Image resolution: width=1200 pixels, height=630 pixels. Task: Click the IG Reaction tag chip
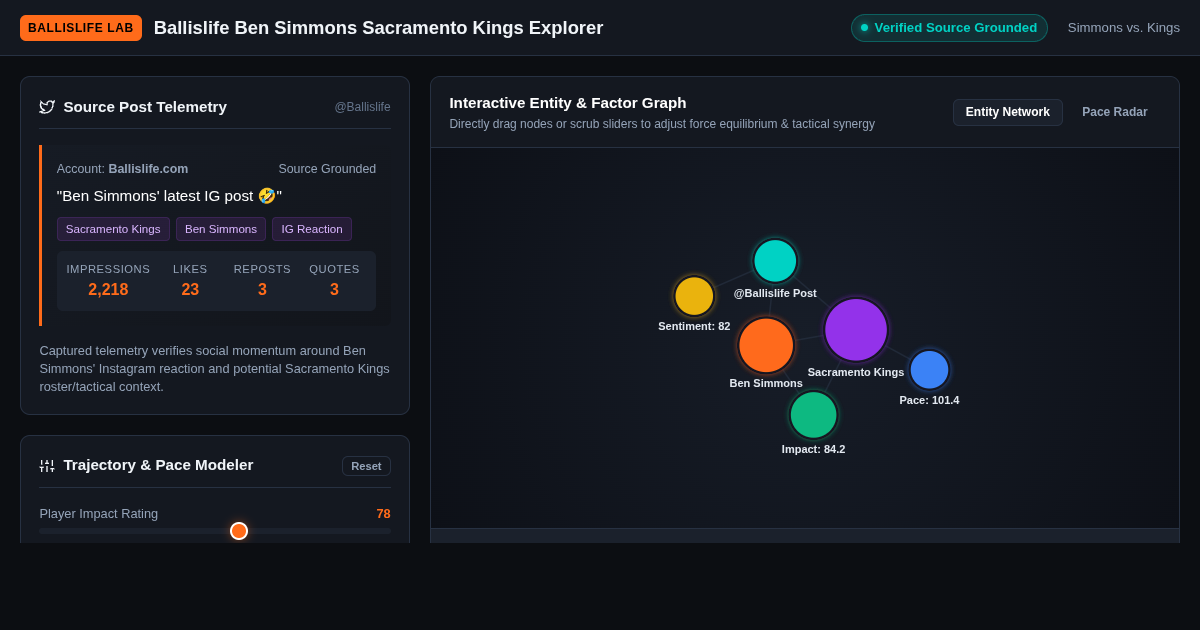pyautogui.click(x=312, y=229)
